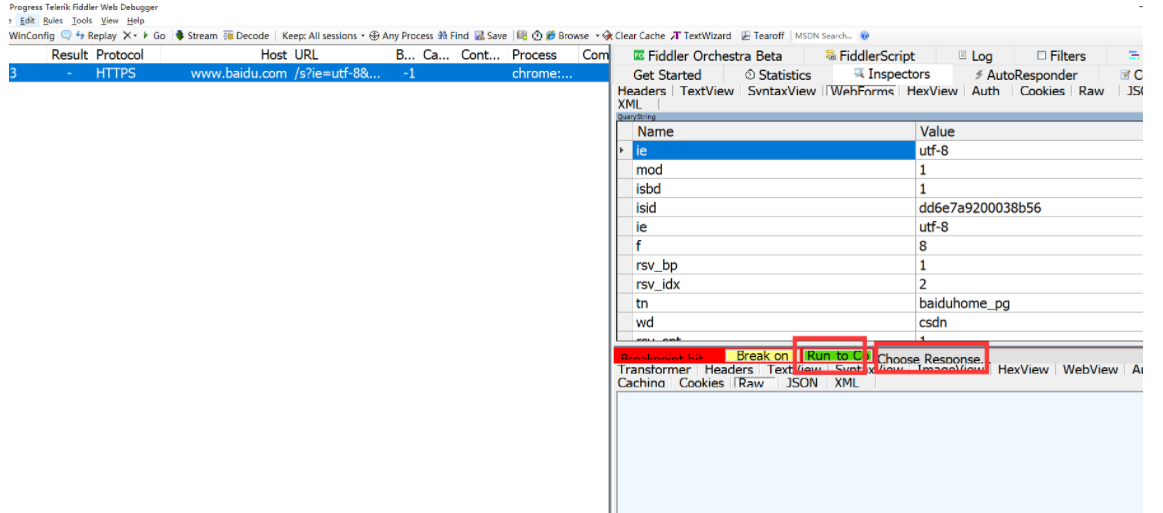Open the request Raw inspector tab
This screenshot has width=1163, height=513.
(x=1091, y=91)
